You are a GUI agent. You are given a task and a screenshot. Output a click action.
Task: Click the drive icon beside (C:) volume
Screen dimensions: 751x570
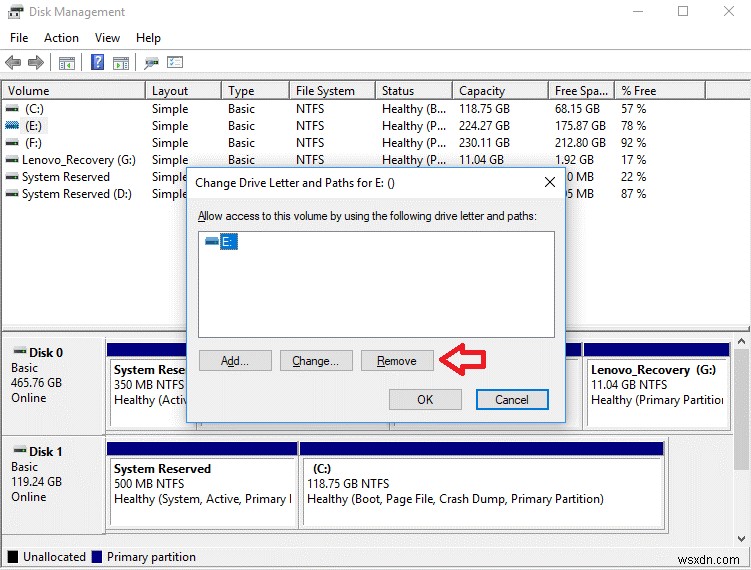point(12,109)
